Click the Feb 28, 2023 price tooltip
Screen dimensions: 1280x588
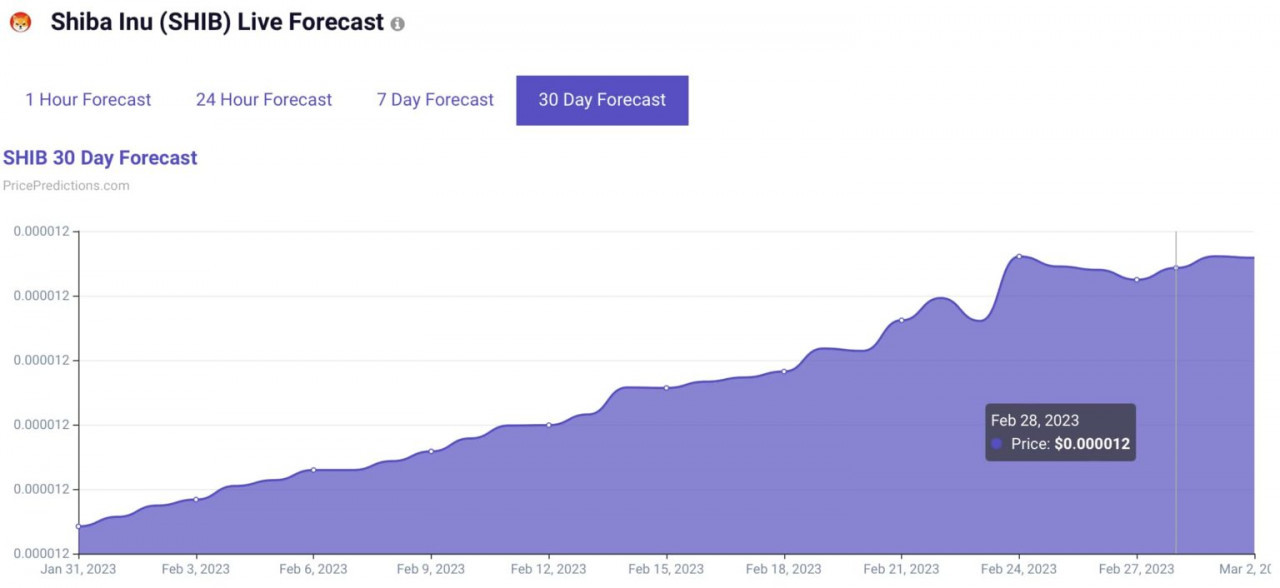click(1060, 432)
